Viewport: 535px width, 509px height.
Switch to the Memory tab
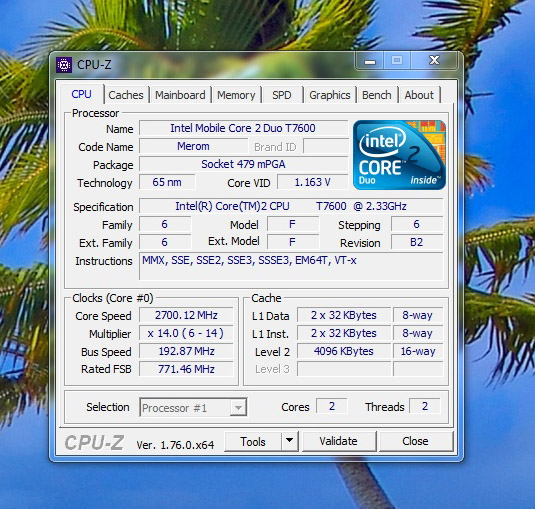236,95
